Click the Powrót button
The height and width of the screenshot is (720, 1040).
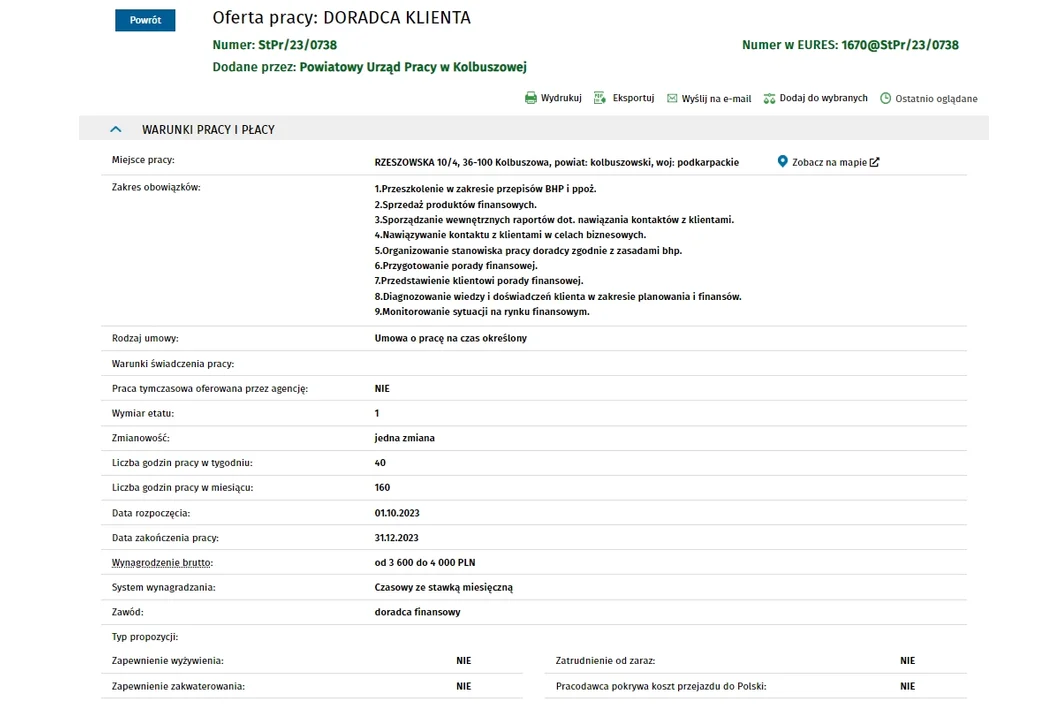coord(145,20)
